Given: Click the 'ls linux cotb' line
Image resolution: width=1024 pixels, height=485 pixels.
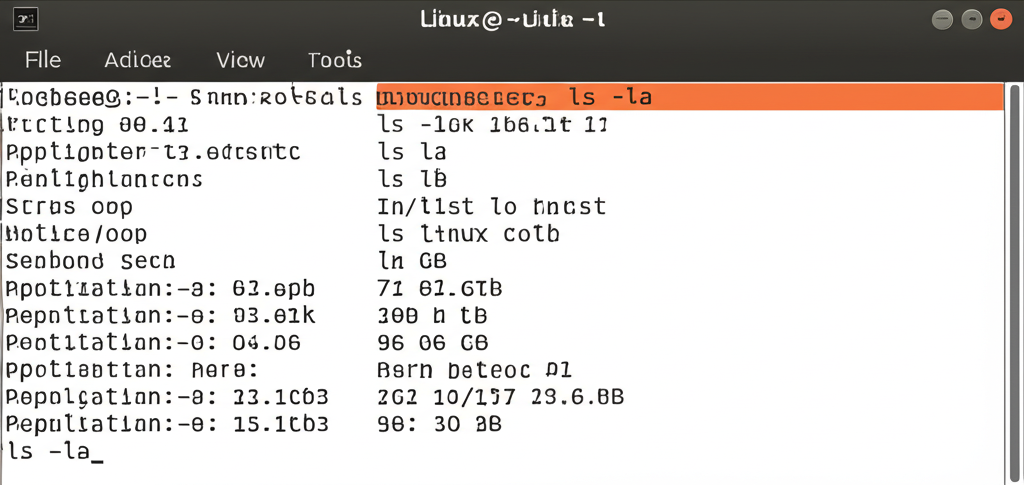Looking at the screenshot, I should pos(468,234).
